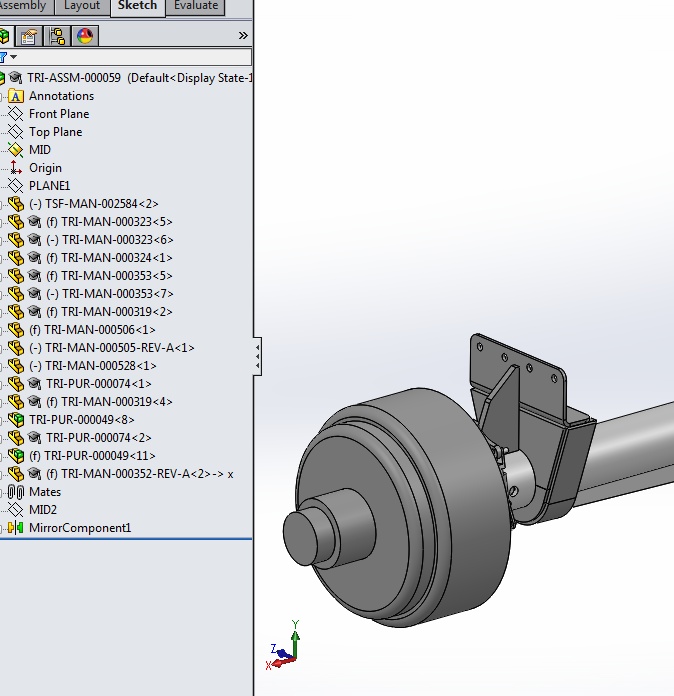
Task: Open the DisplayManager color sphere icon
Action: click(x=85, y=36)
